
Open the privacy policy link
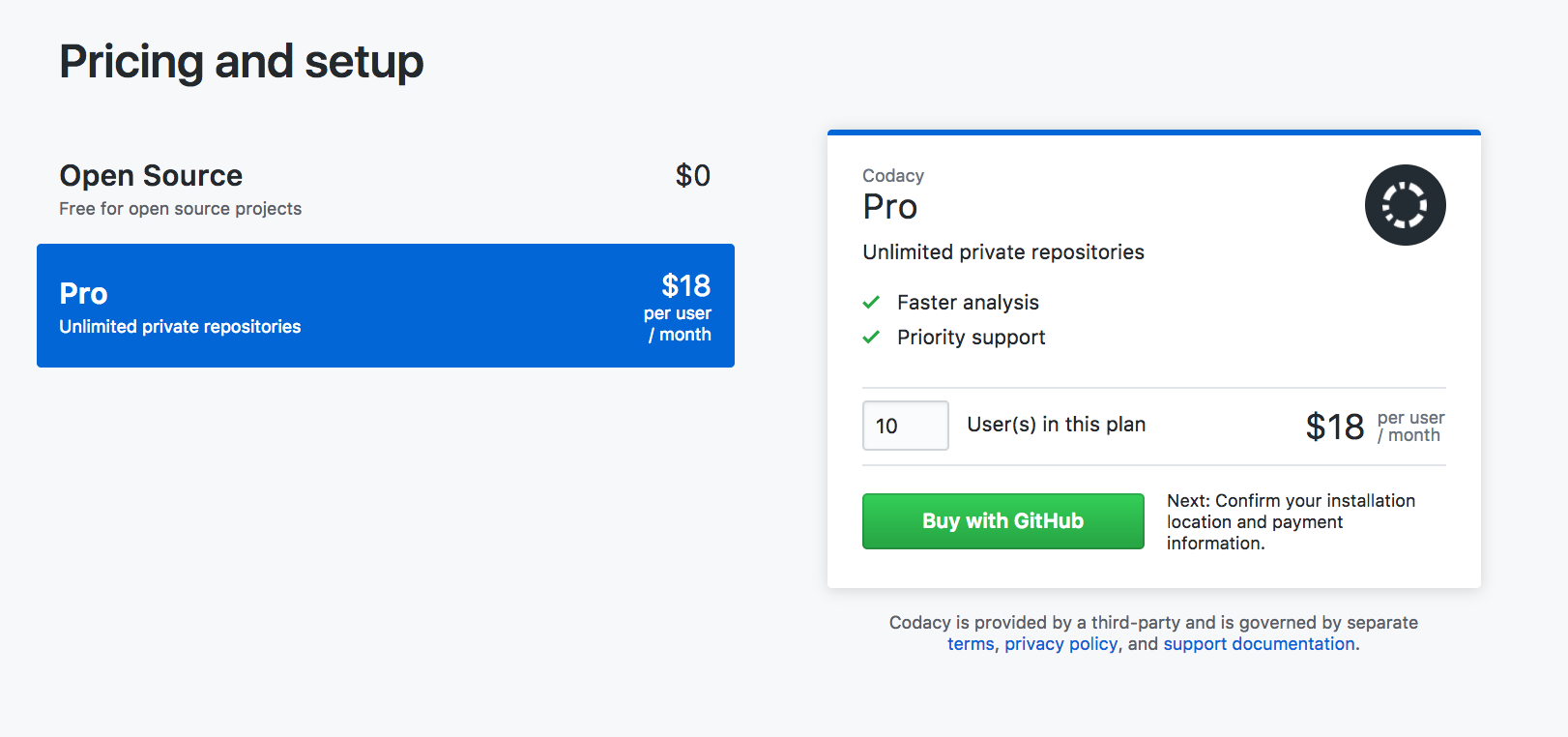point(1060,644)
